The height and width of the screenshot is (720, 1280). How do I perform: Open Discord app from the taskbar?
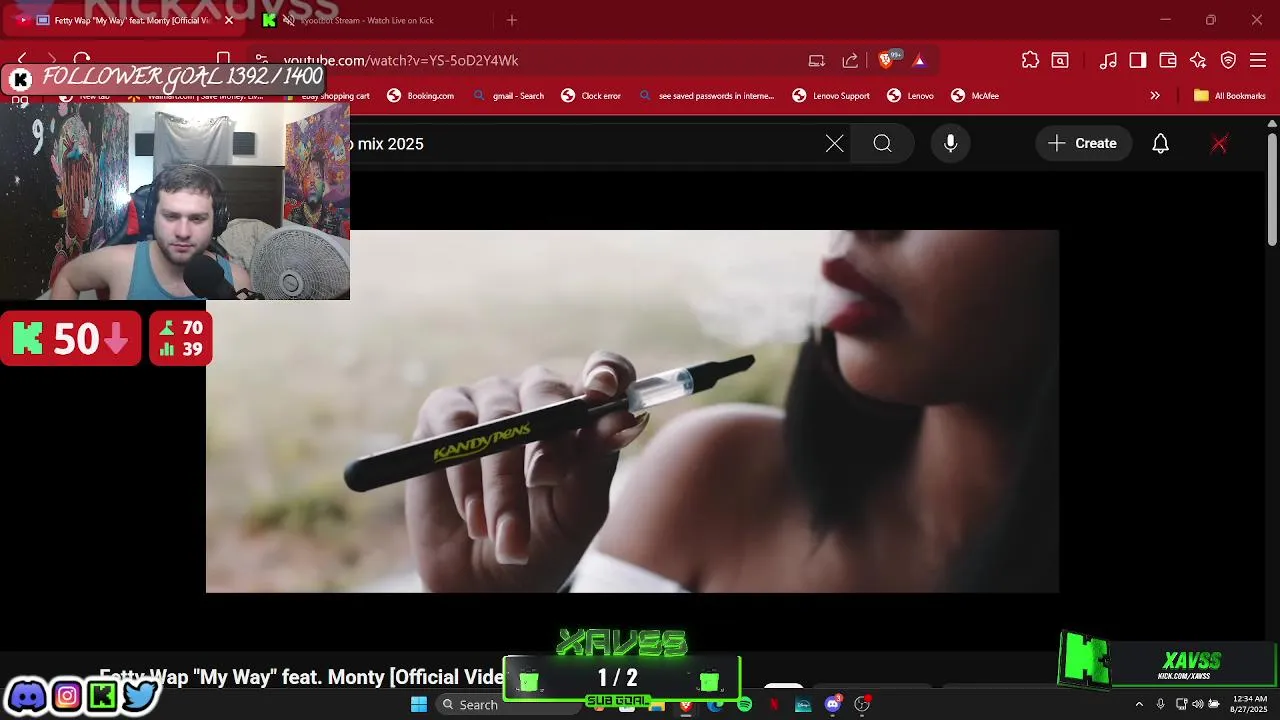click(x=833, y=705)
